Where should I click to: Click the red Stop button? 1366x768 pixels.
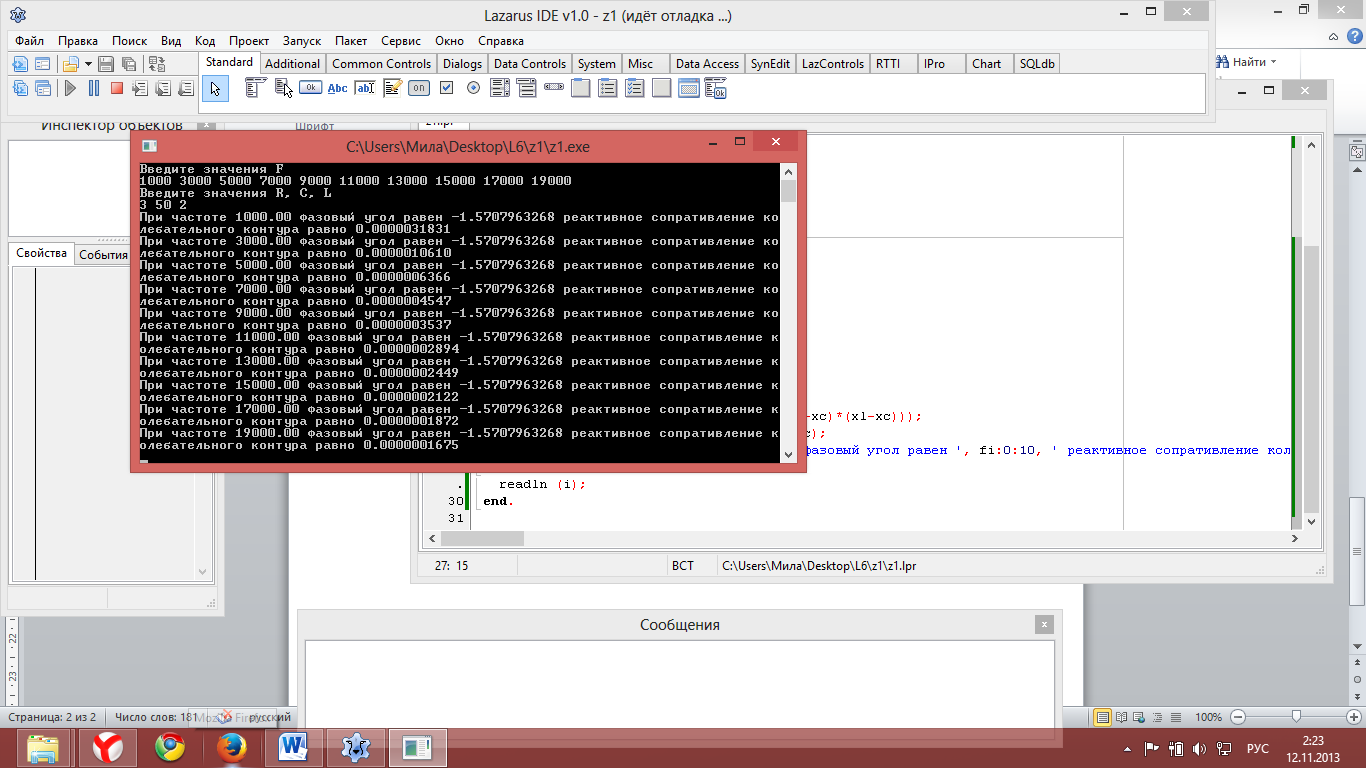116,88
